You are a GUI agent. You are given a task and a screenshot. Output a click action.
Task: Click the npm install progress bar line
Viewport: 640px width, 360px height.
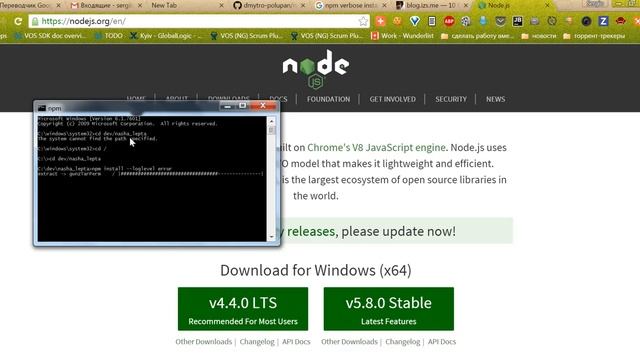pos(151,174)
